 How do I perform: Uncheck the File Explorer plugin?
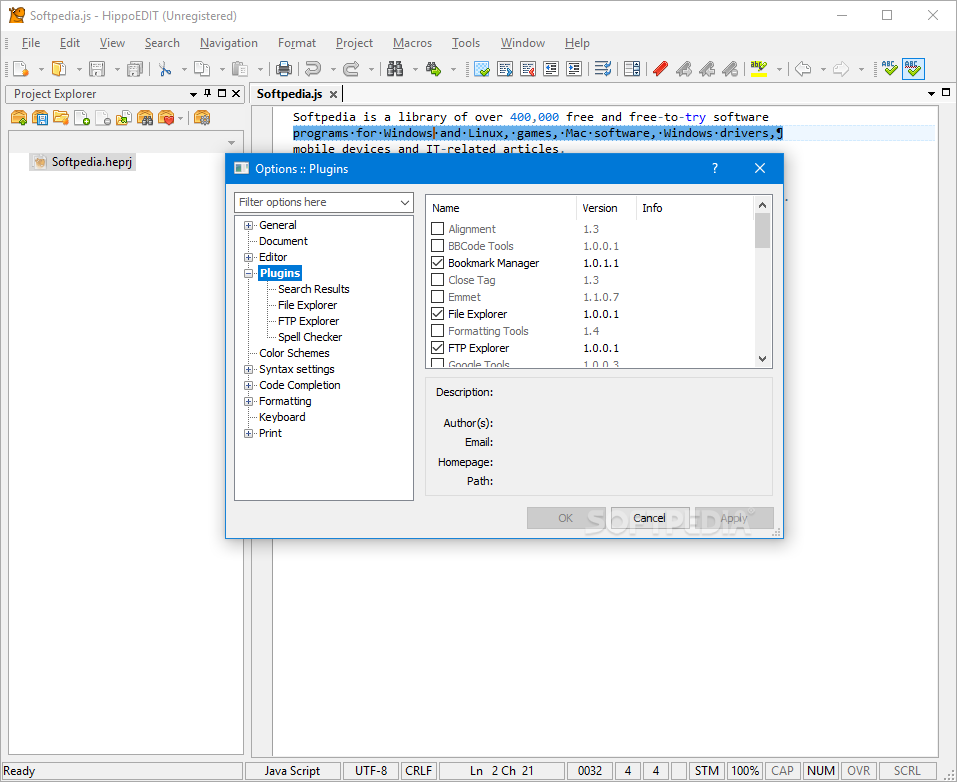[x=437, y=314]
